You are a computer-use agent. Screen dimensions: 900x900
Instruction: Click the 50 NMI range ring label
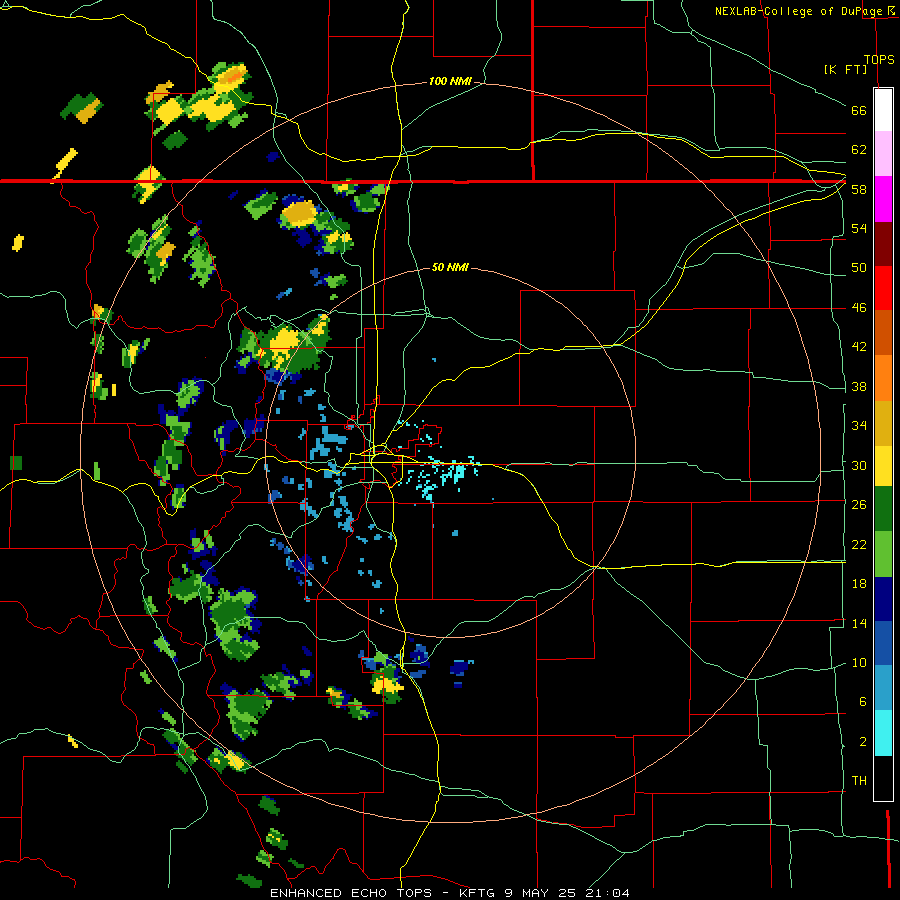(450, 267)
